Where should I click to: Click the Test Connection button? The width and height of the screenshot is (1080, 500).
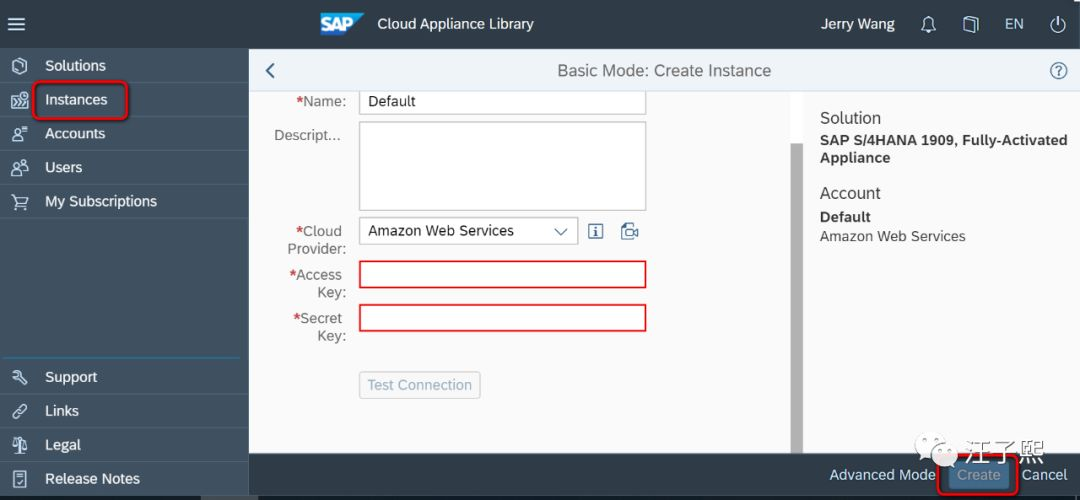[419, 385]
